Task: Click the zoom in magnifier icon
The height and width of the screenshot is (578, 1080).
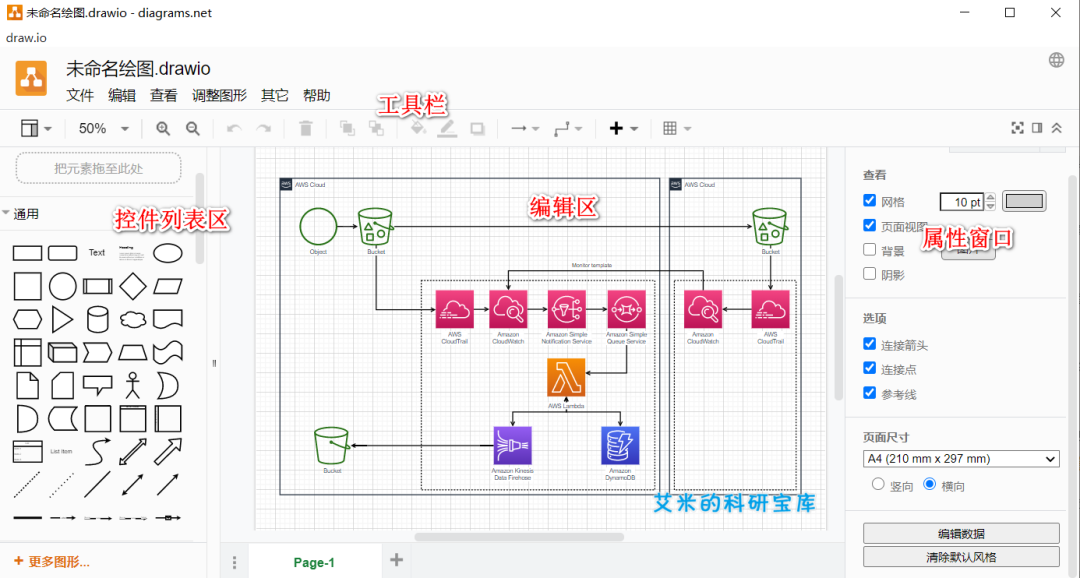Action: (x=163, y=128)
